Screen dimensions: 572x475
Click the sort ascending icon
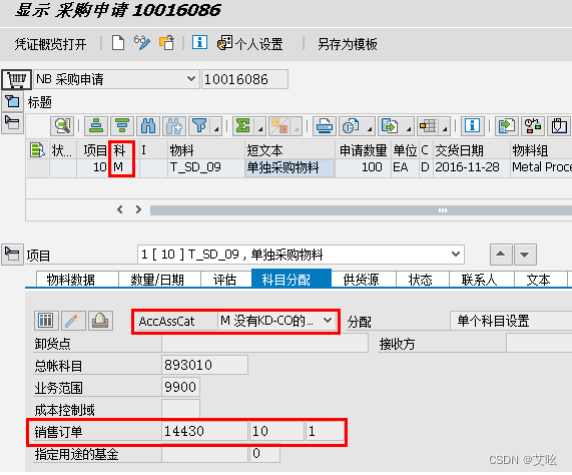pos(96,126)
